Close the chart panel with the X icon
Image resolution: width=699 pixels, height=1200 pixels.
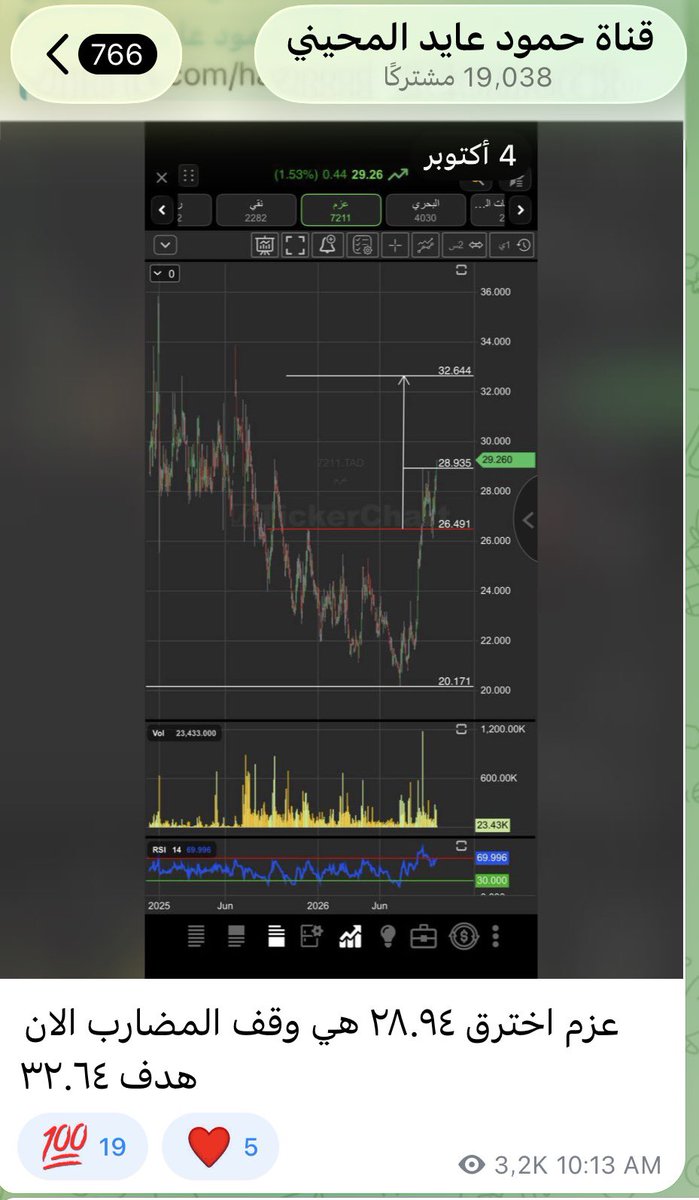pyautogui.click(x=162, y=178)
